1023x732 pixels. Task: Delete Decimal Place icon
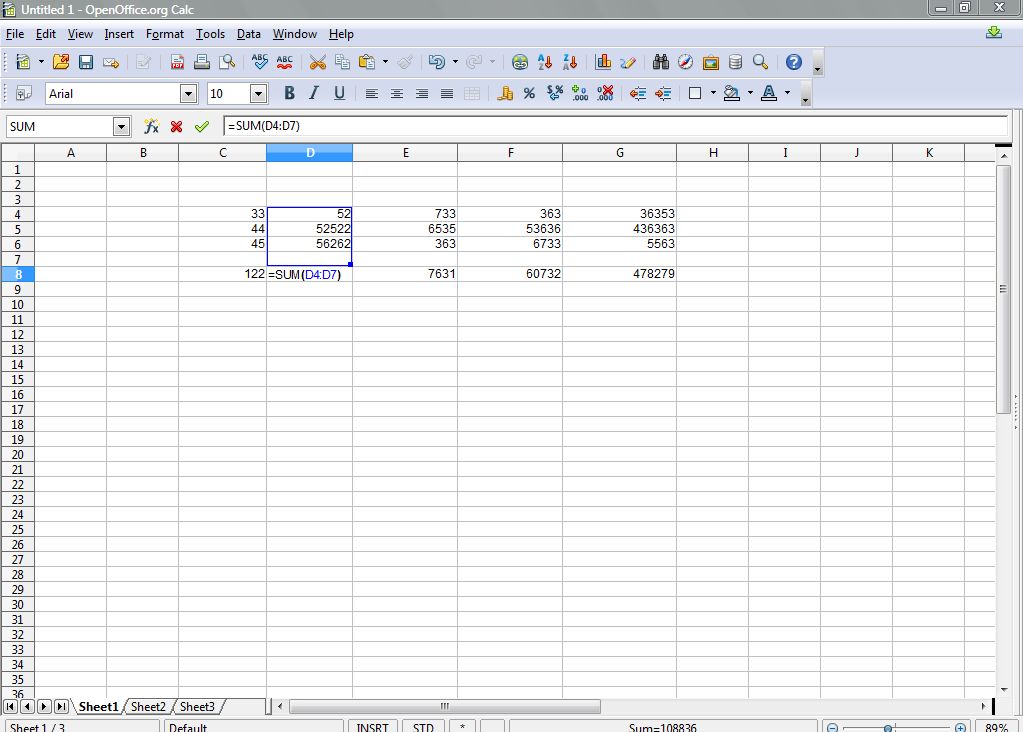[x=605, y=93]
